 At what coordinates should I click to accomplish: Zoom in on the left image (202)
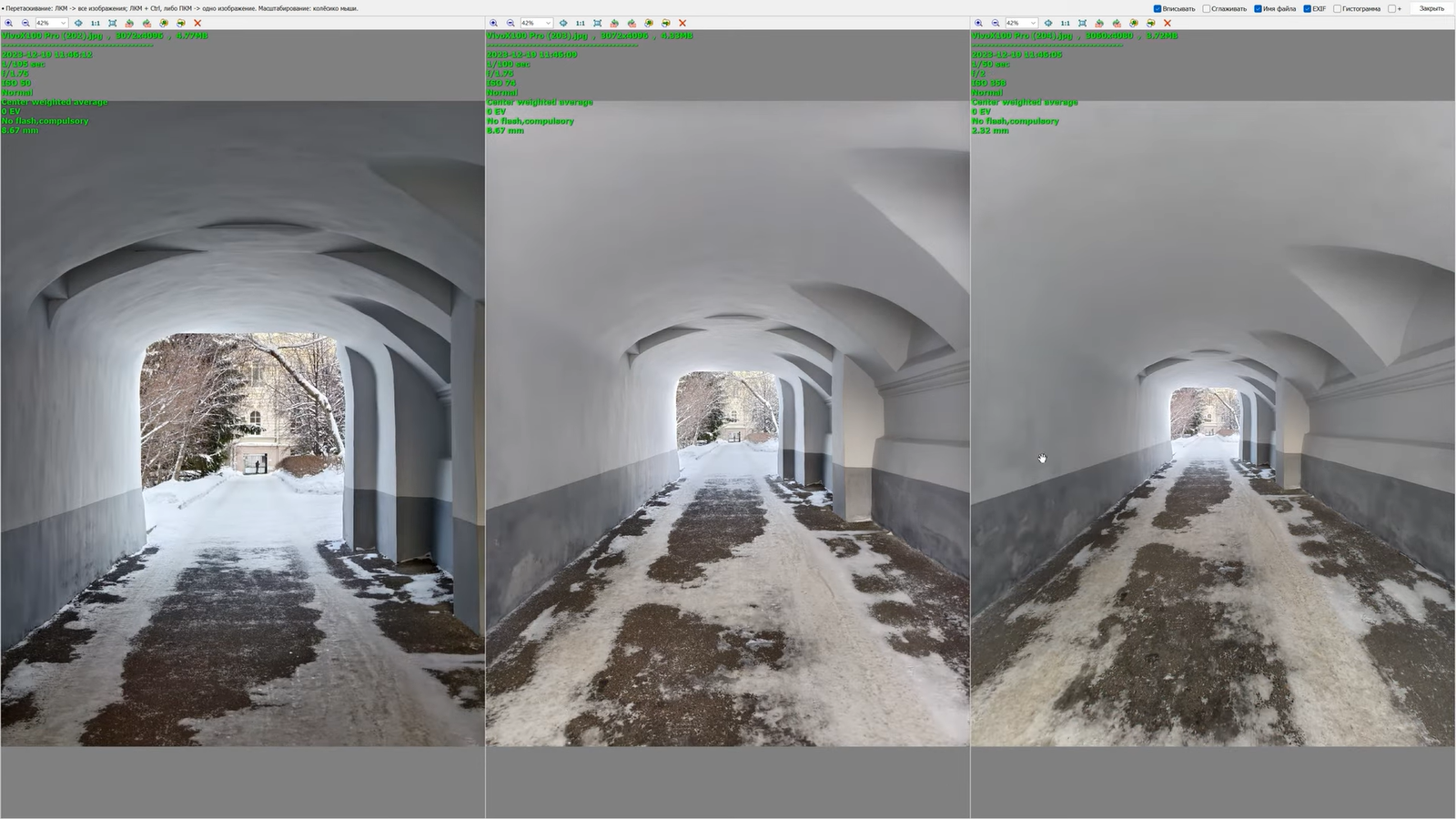(9, 23)
